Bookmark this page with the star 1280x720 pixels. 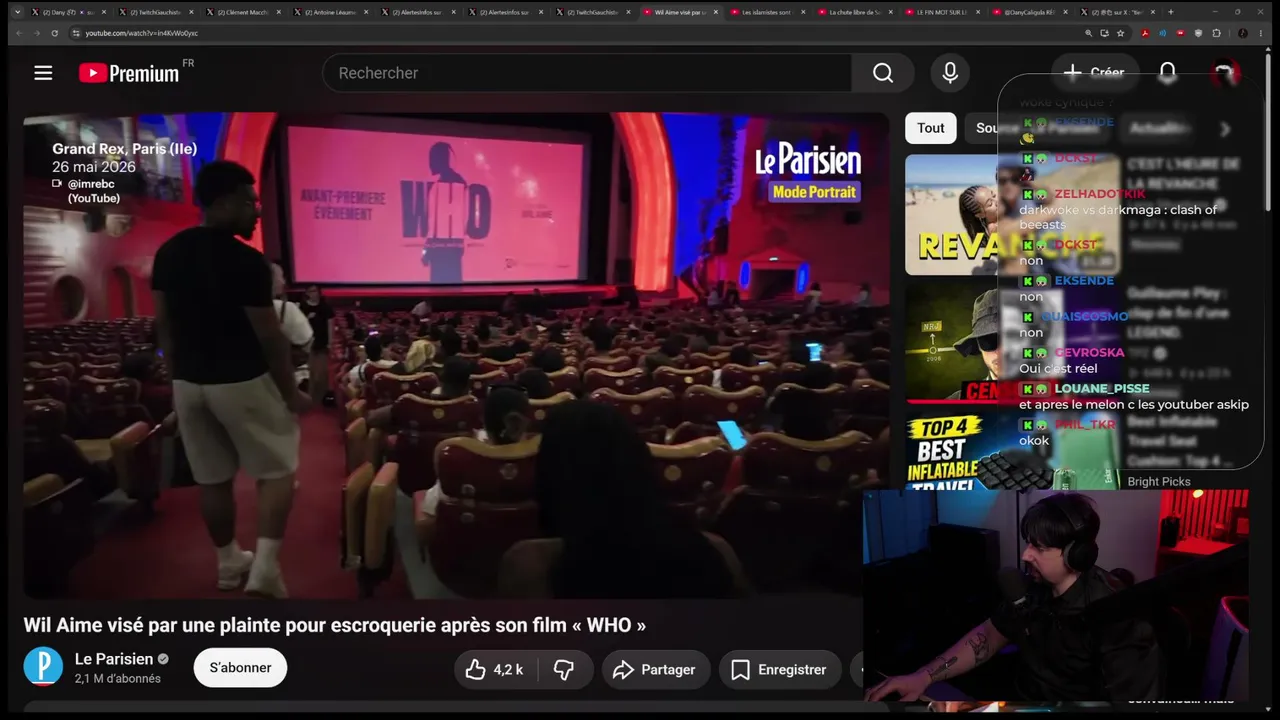click(x=1121, y=33)
